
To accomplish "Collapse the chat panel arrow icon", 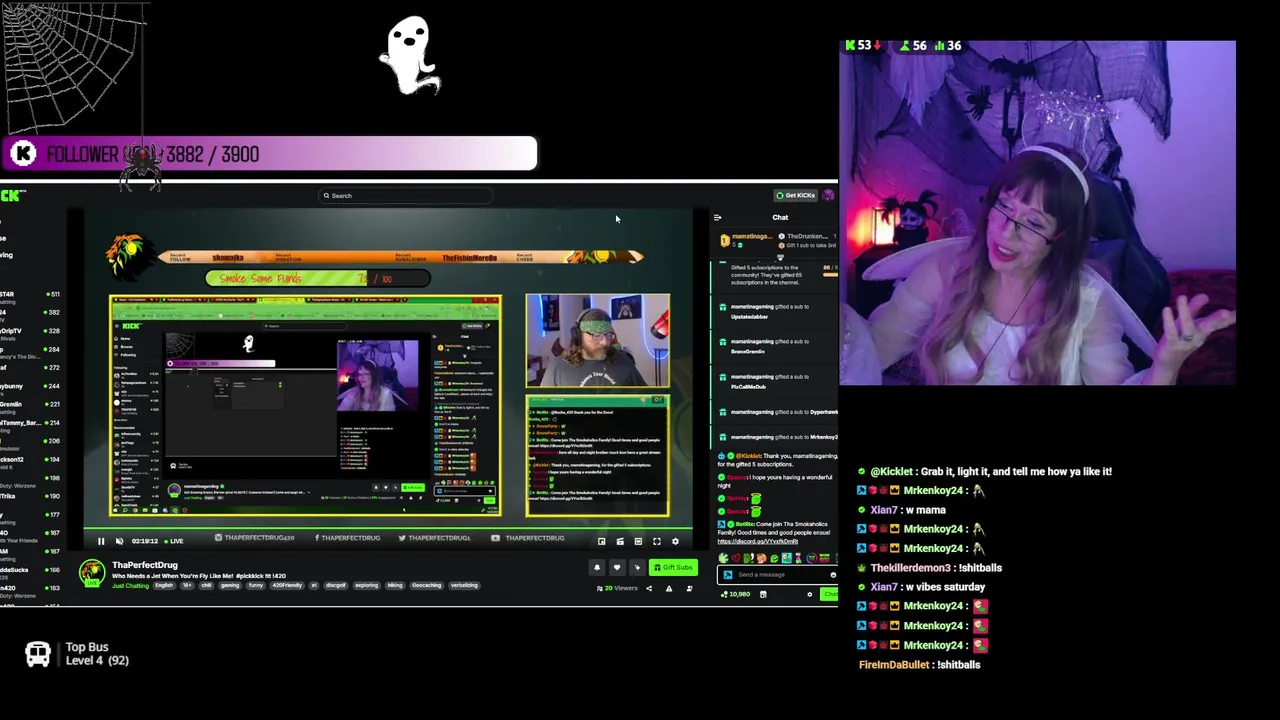I will (718, 217).
